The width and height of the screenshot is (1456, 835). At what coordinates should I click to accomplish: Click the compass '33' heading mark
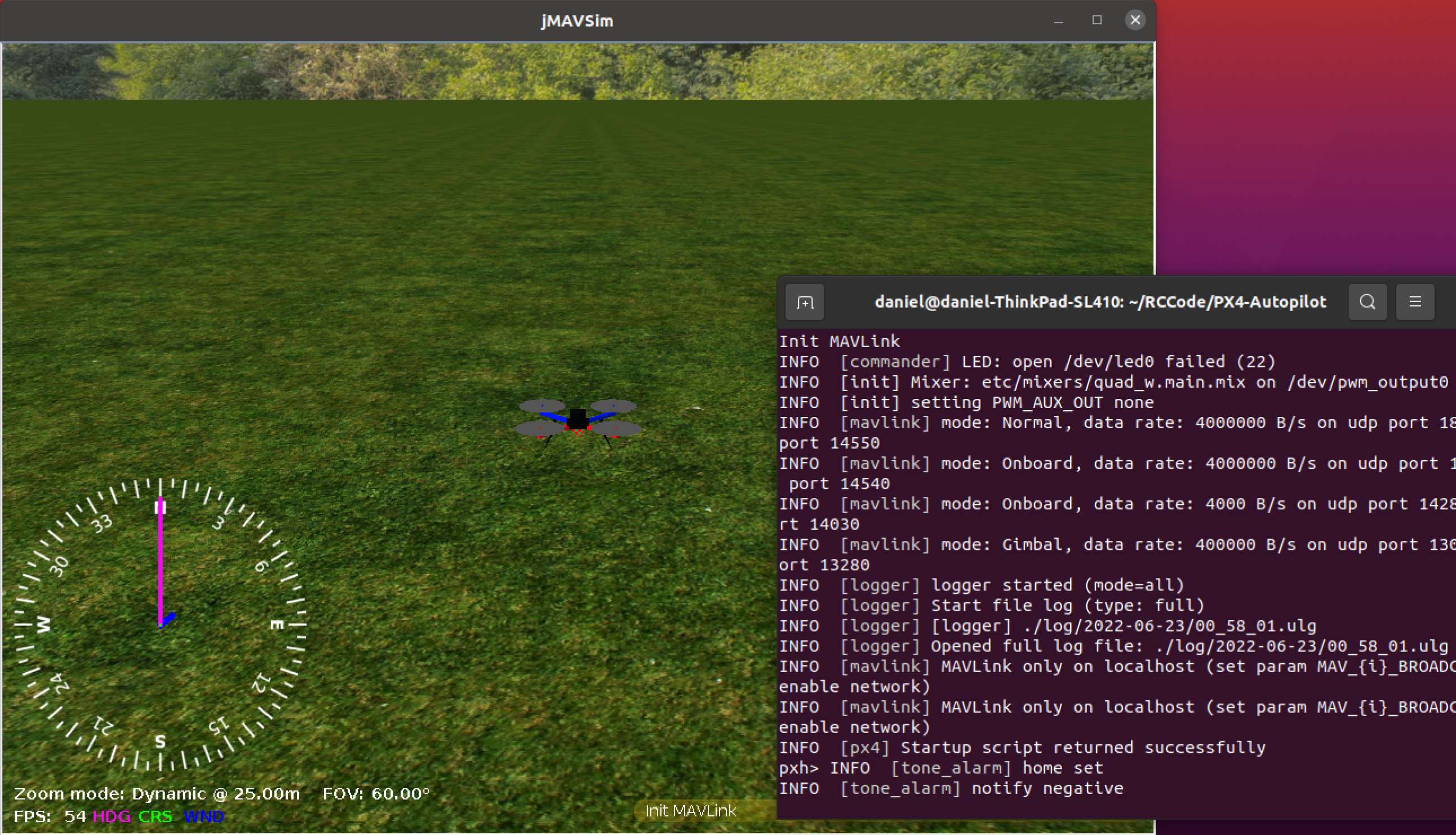pyautogui.click(x=103, y=524)
